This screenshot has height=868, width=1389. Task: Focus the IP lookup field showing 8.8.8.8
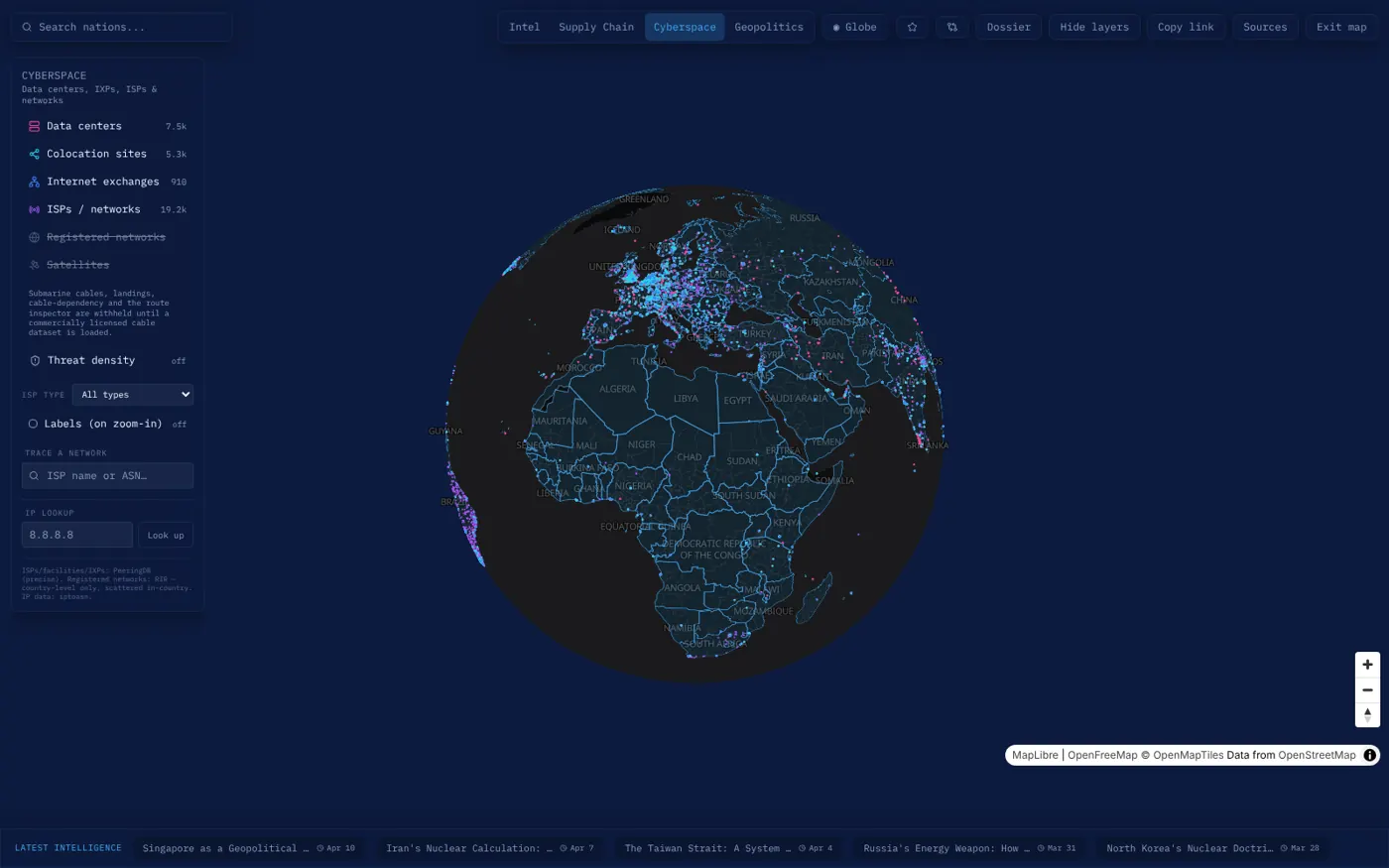coord(76,535)
